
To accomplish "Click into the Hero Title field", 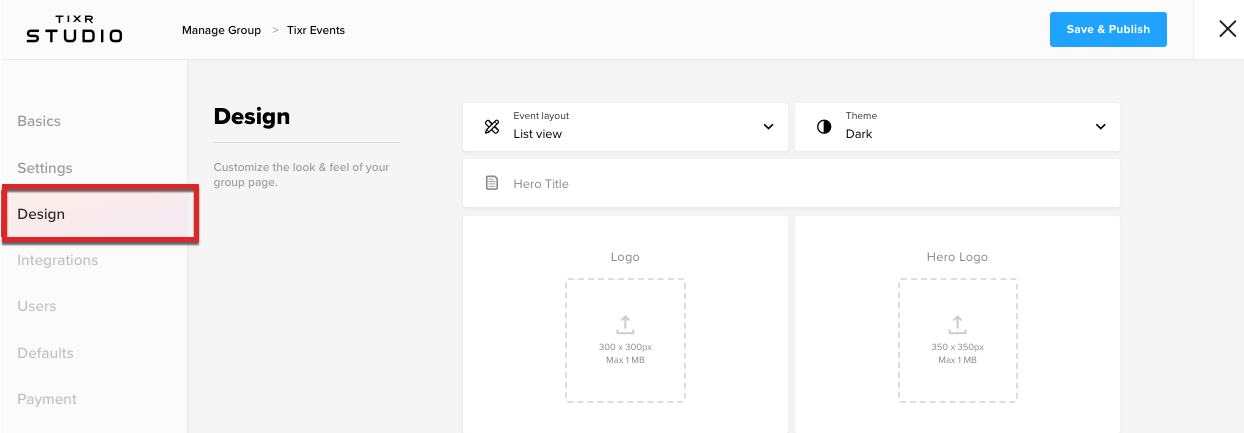I will pos(791,183).
